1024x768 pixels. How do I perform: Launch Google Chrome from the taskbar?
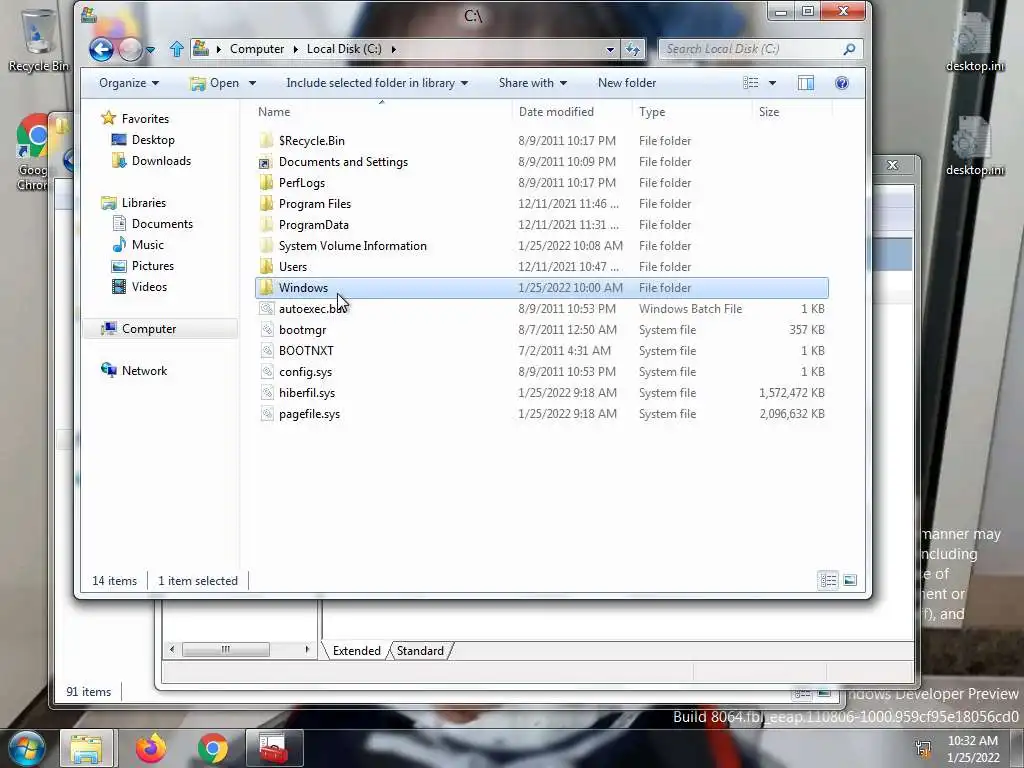point(213,748)
